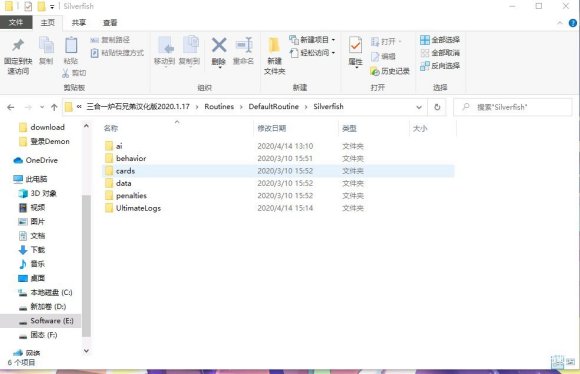Select Paste shortcut in ribbon
This screenshot has width=580, height=374.
point(117,53)
